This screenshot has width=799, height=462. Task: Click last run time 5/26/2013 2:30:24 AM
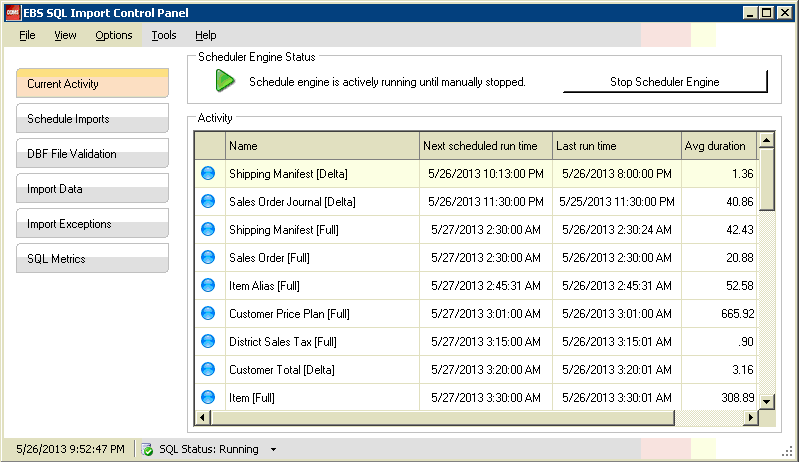tap(617, 230)
